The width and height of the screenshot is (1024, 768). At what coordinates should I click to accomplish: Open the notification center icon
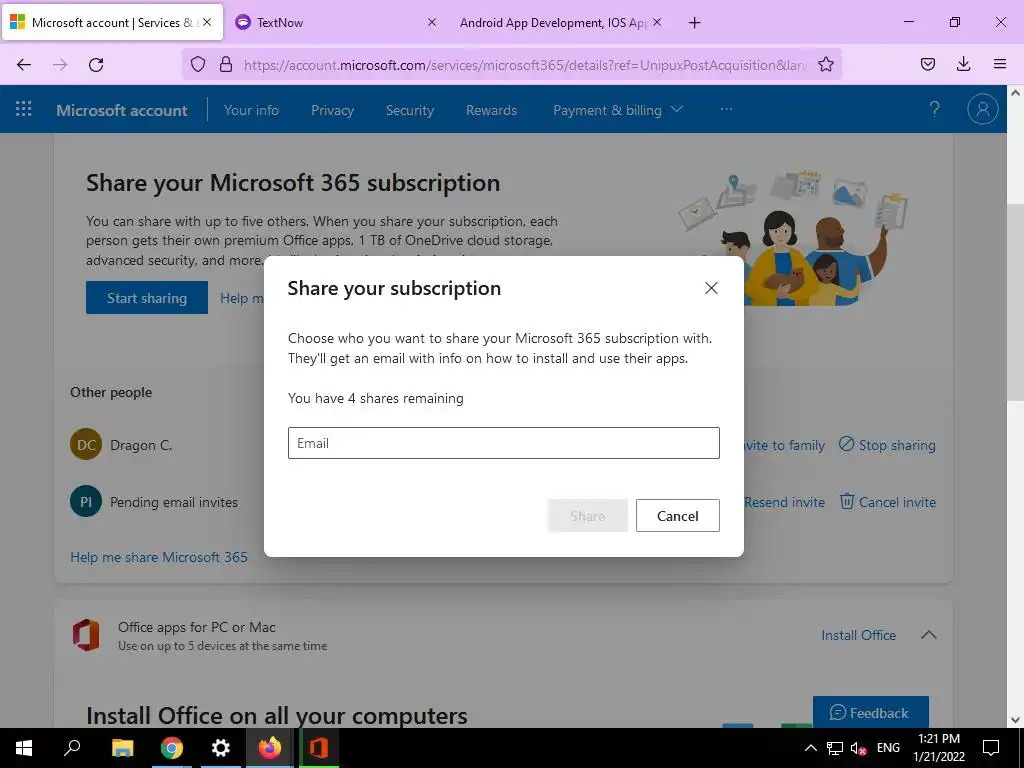pos(991,748)
